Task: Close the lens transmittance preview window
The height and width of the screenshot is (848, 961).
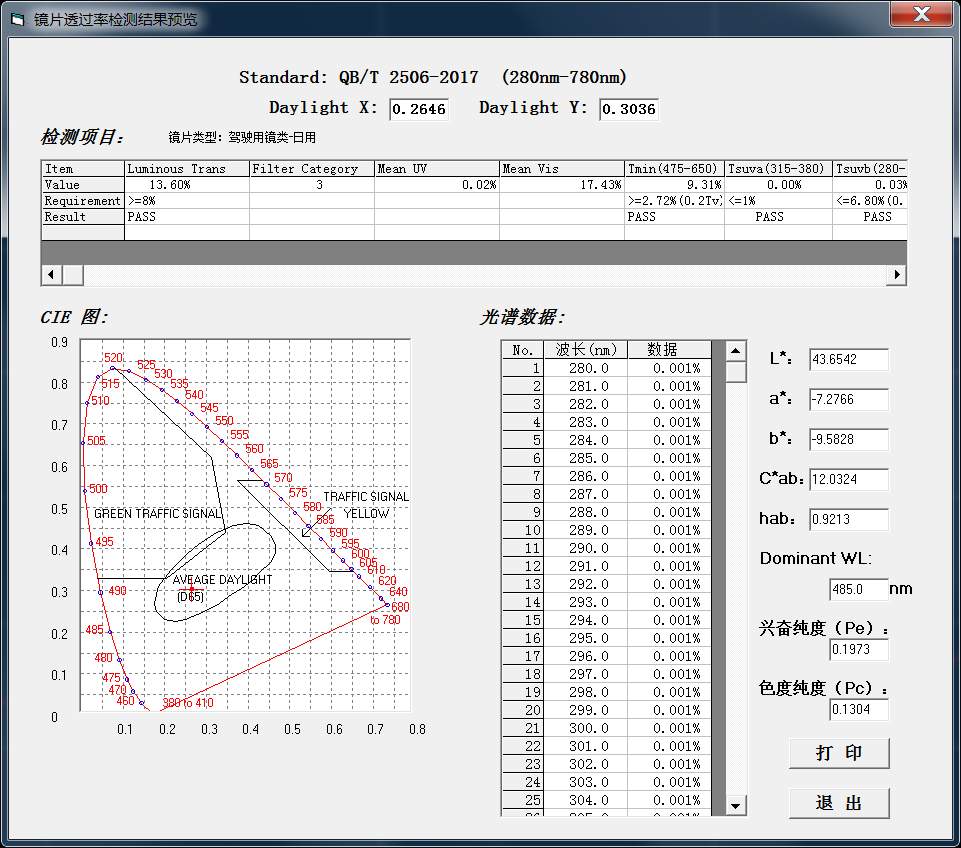Action: point(921,15)
